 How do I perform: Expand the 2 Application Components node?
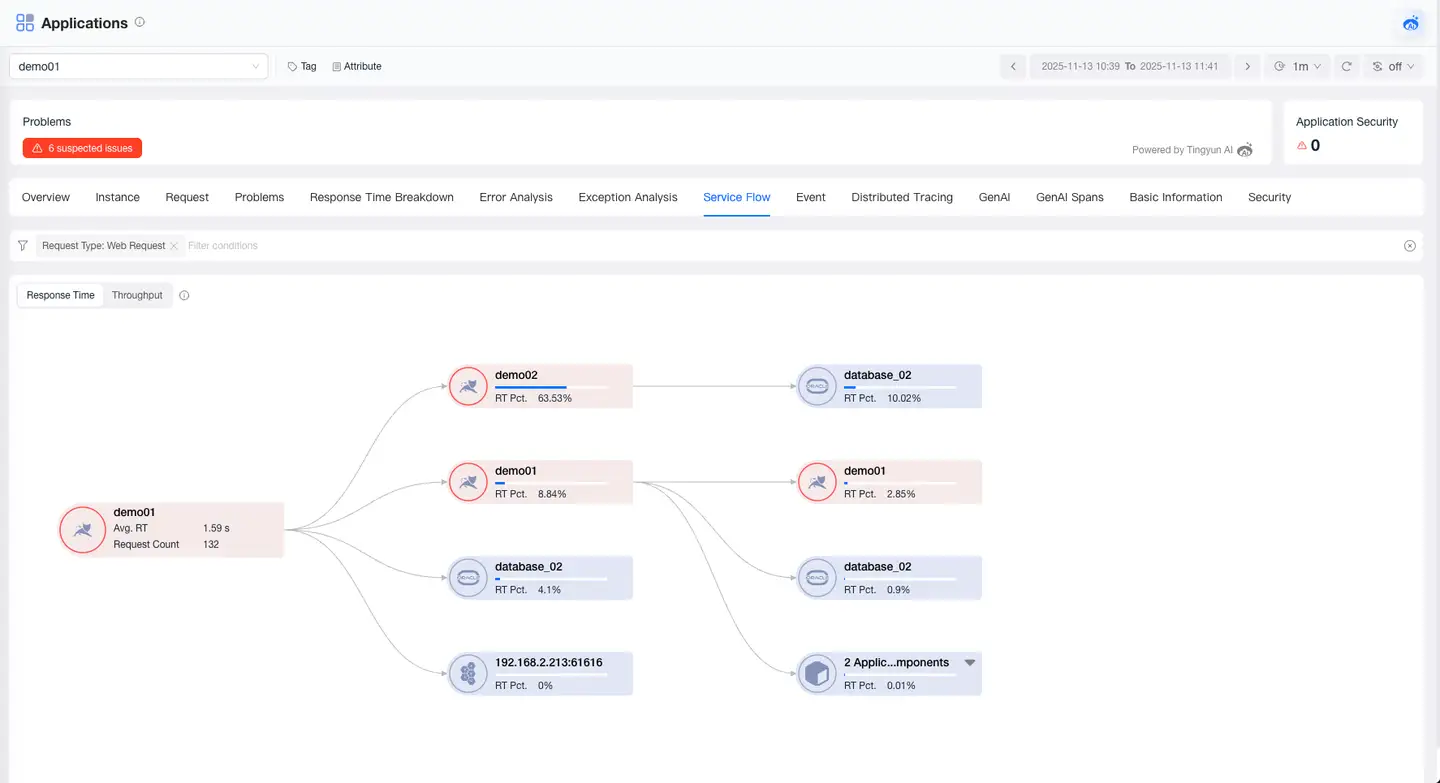[969, 662]
